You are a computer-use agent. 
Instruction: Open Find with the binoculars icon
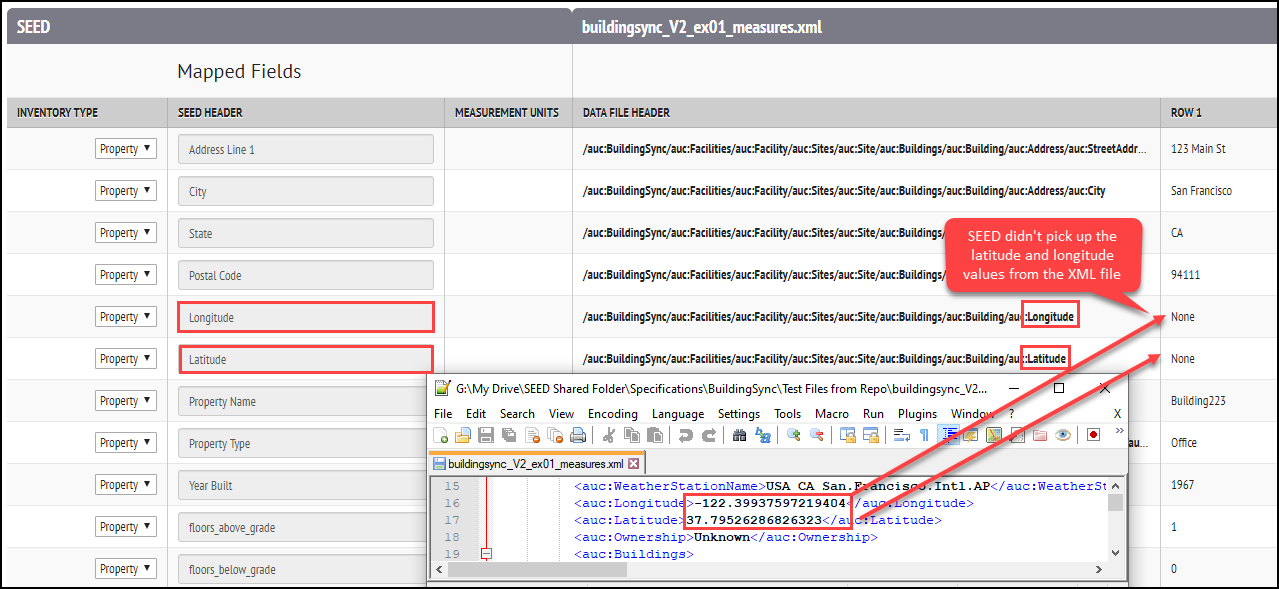(x=740, y=435)
